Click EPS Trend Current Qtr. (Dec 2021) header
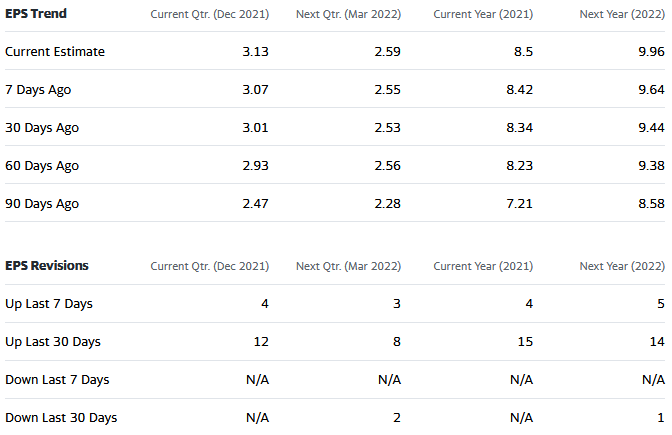The width and height of the screenshot is (672, 435). [x=209, y=14]
